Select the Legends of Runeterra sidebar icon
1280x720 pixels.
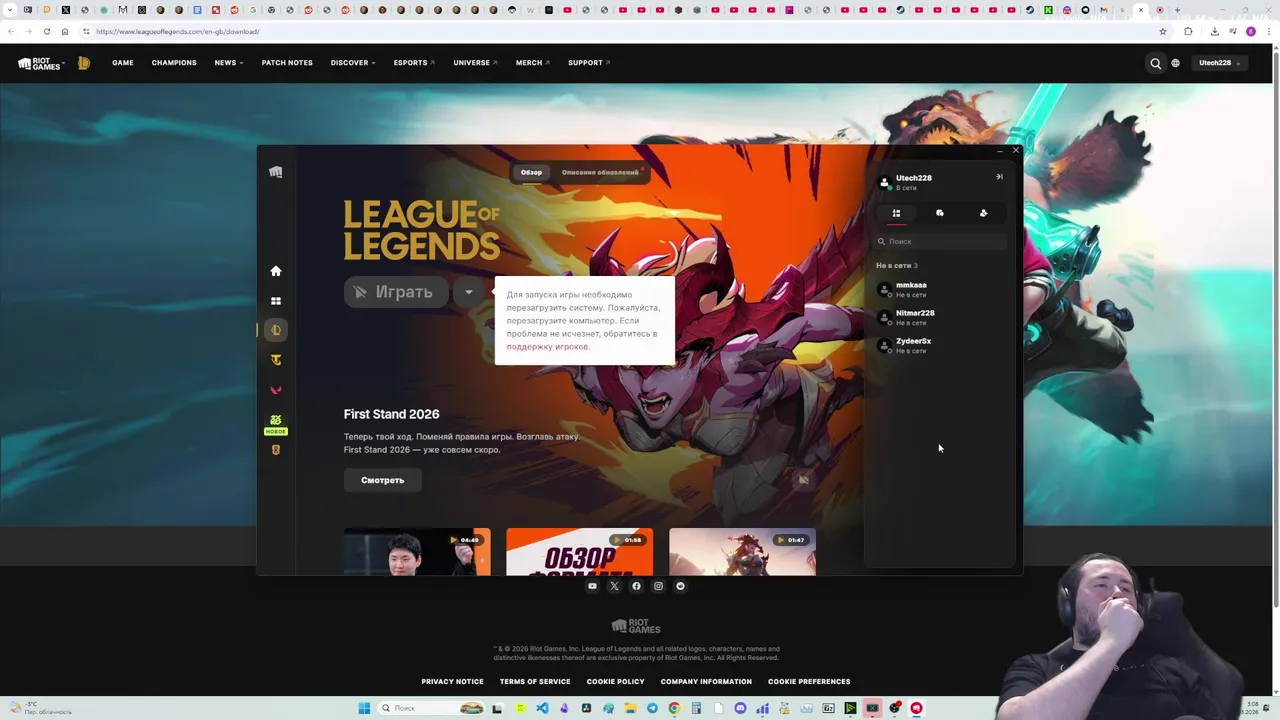(276, 450)
